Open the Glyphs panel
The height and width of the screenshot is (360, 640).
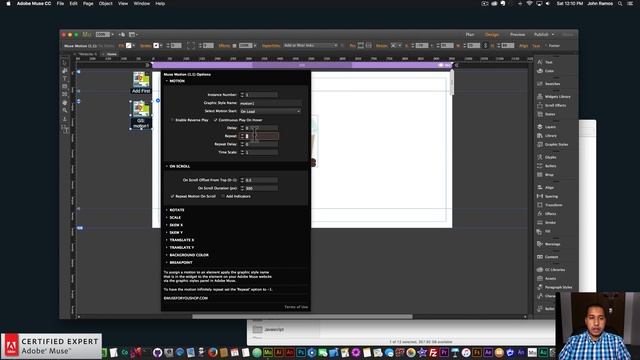[547, 157]
